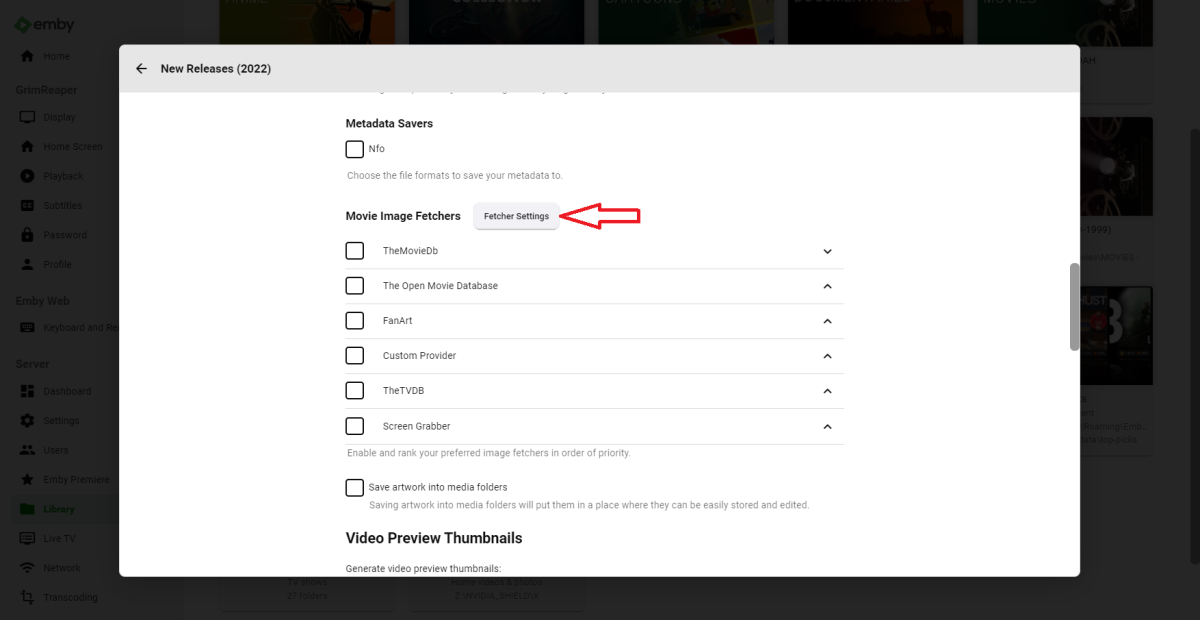Image resolution: width=1200 pixels, height=620 pixels.
Task: Click the server Settings gear icon
Action: pos(28,421)
